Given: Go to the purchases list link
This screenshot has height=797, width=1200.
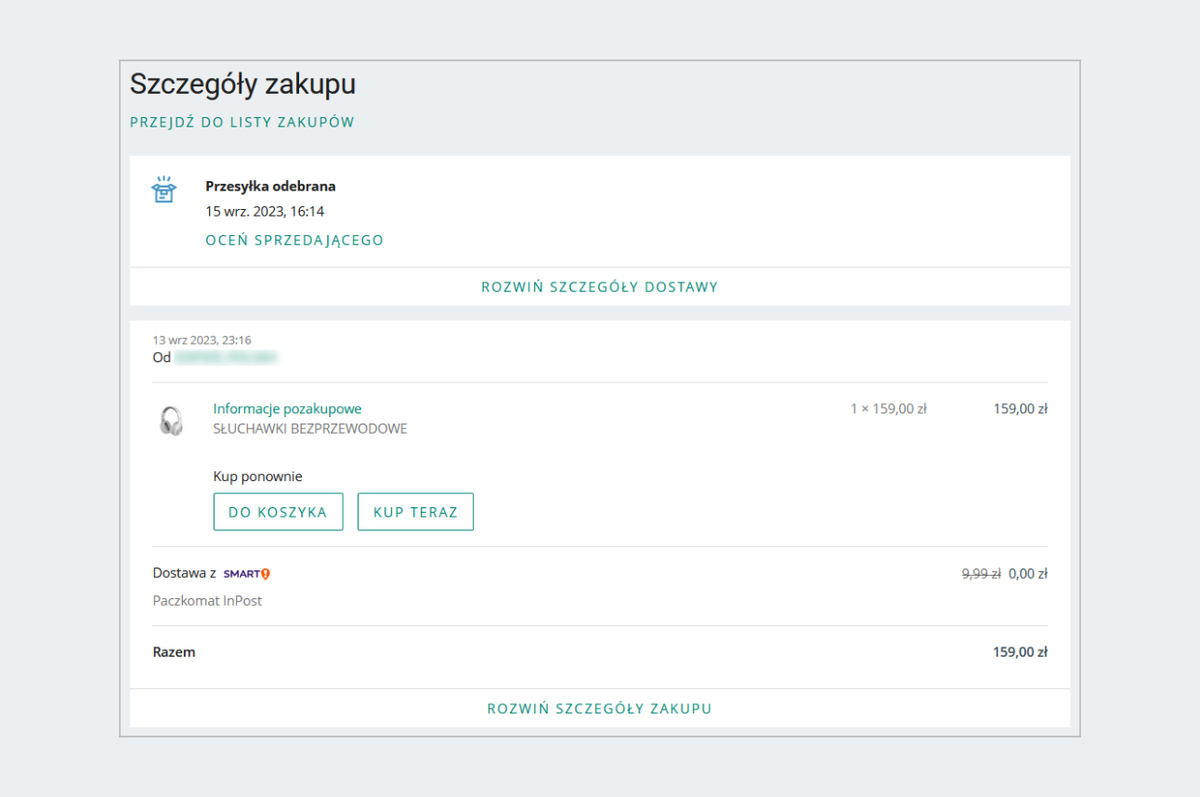Looking at the screenshot, I should [x=242, y=122].
